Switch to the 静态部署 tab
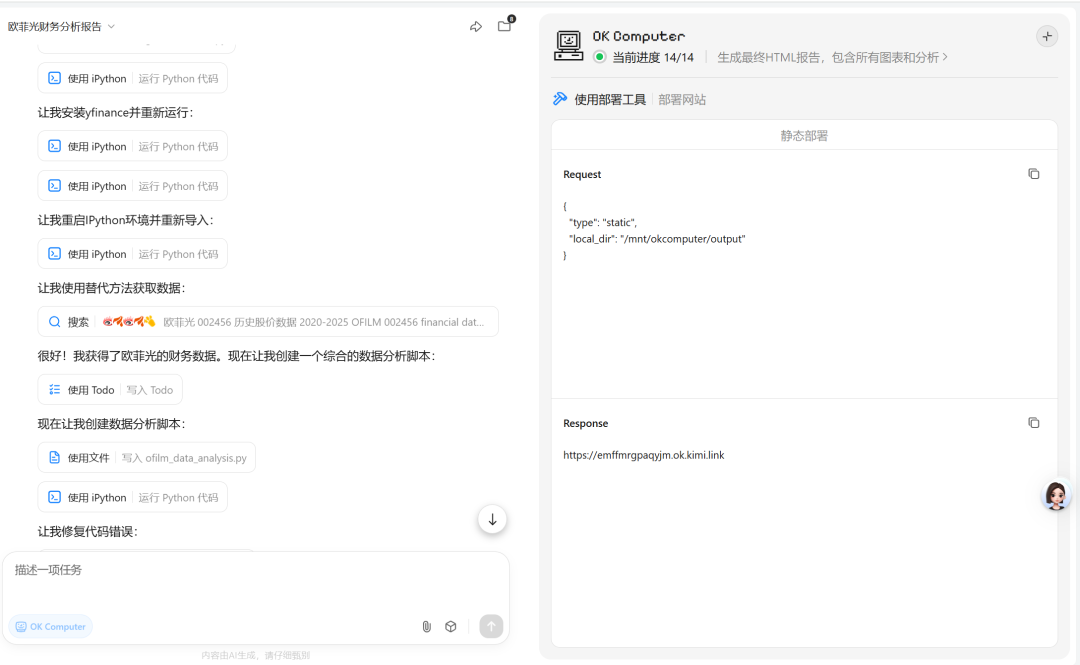The width and height of the screenshot is (1080, 665). click(x=805, y=134)
